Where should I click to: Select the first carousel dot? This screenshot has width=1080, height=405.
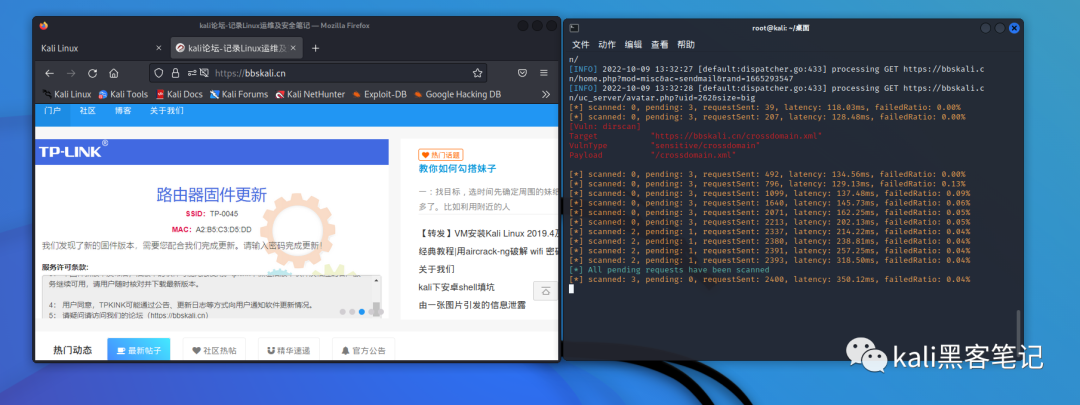(342, 312)
